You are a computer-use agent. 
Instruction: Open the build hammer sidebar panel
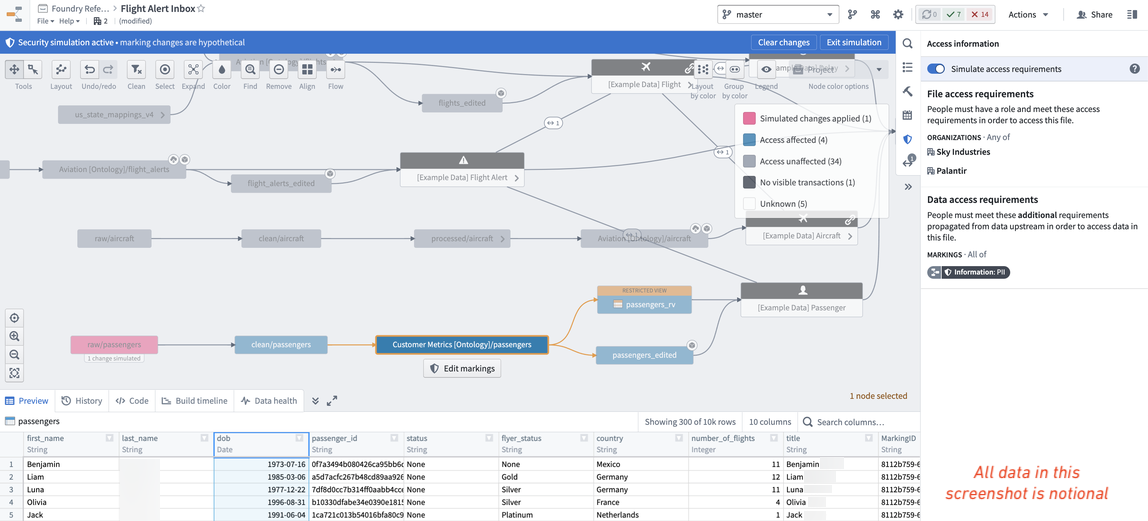tap(908, 91)
